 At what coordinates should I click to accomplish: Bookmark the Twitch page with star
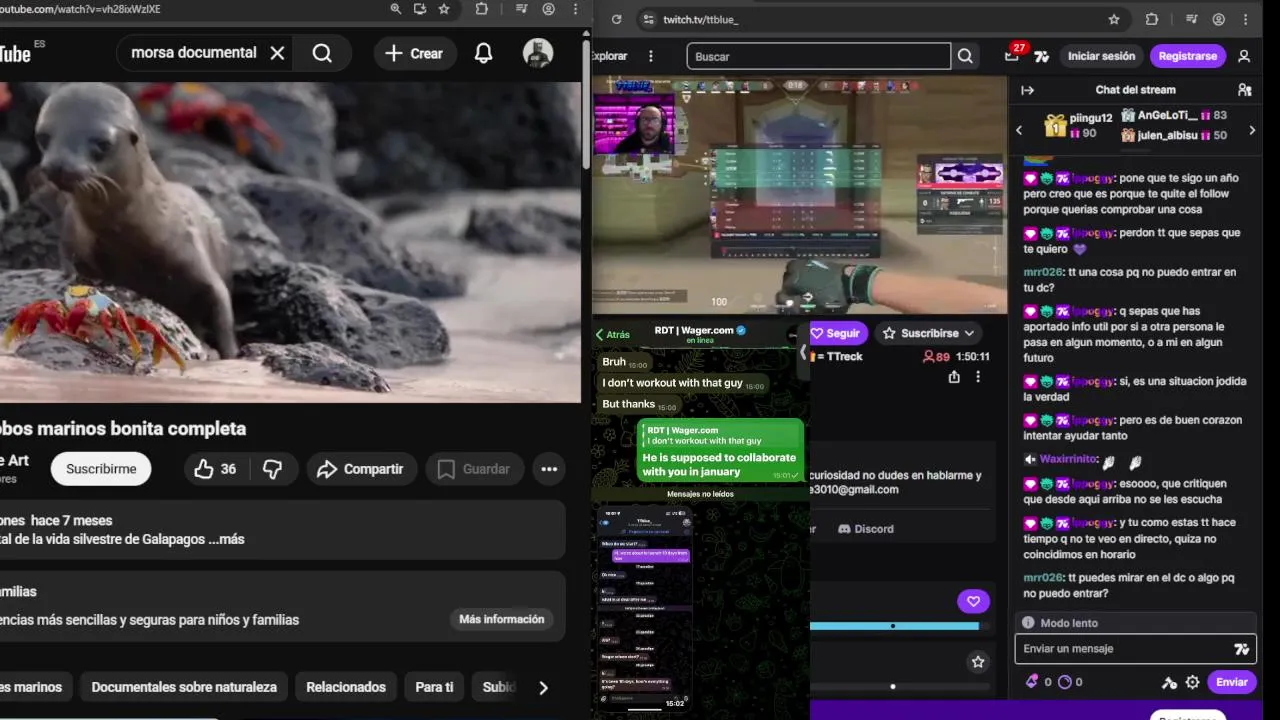[x=1114, y=19]
